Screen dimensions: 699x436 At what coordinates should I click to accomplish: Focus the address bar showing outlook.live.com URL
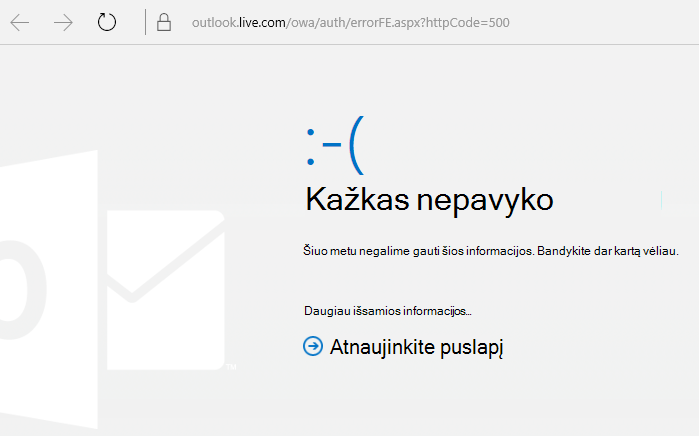click(x=350, y=23)
